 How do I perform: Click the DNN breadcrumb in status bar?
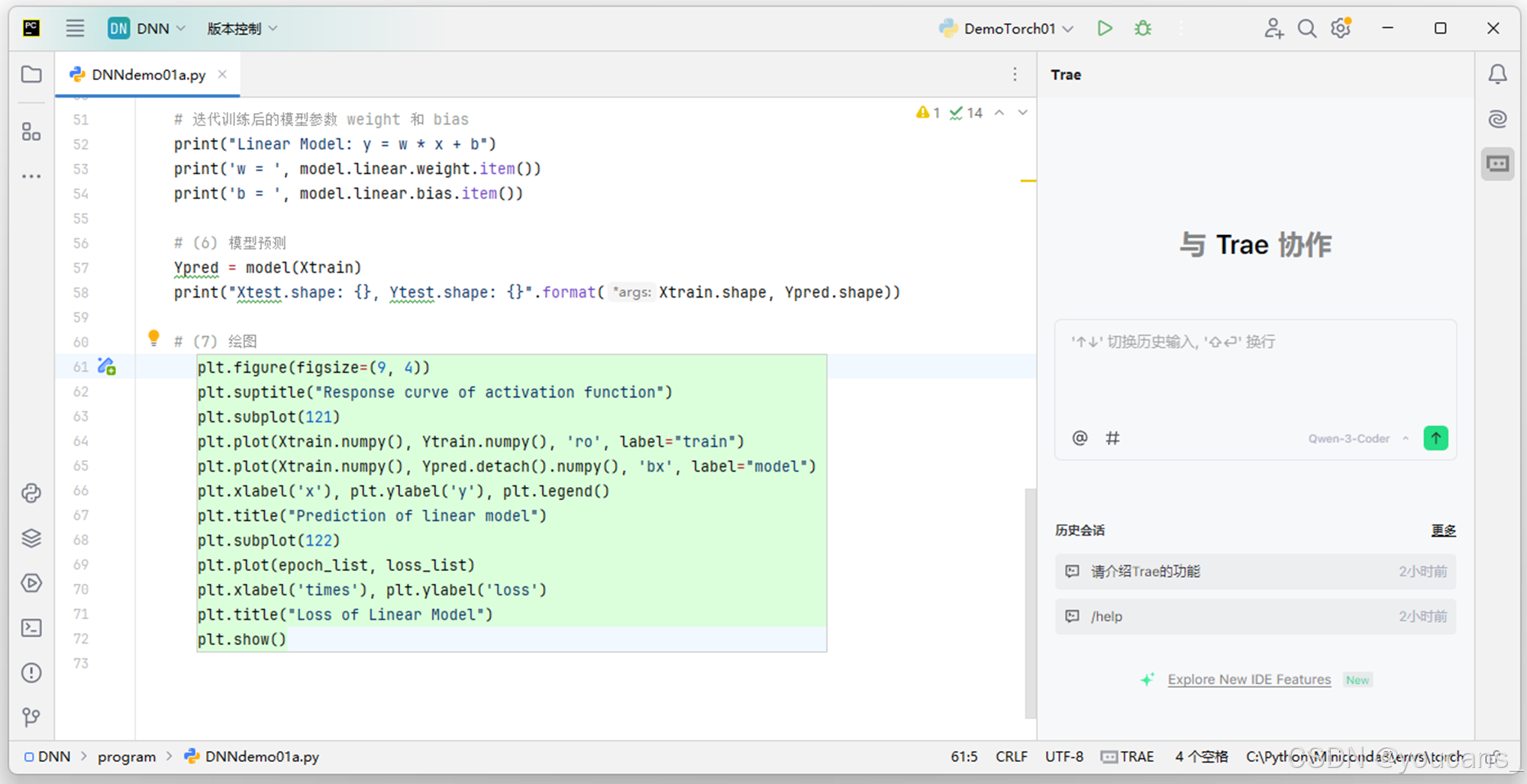click(x=47, y=757)
